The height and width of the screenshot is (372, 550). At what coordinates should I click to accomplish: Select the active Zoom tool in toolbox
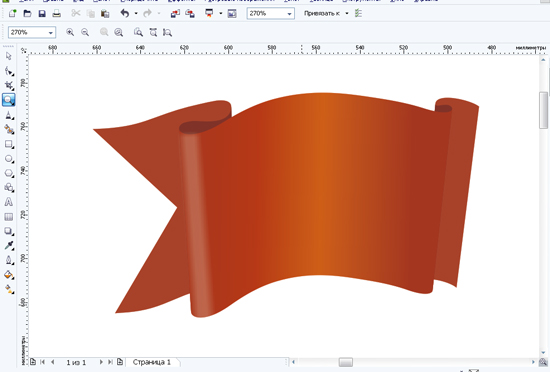pos(8,100)
